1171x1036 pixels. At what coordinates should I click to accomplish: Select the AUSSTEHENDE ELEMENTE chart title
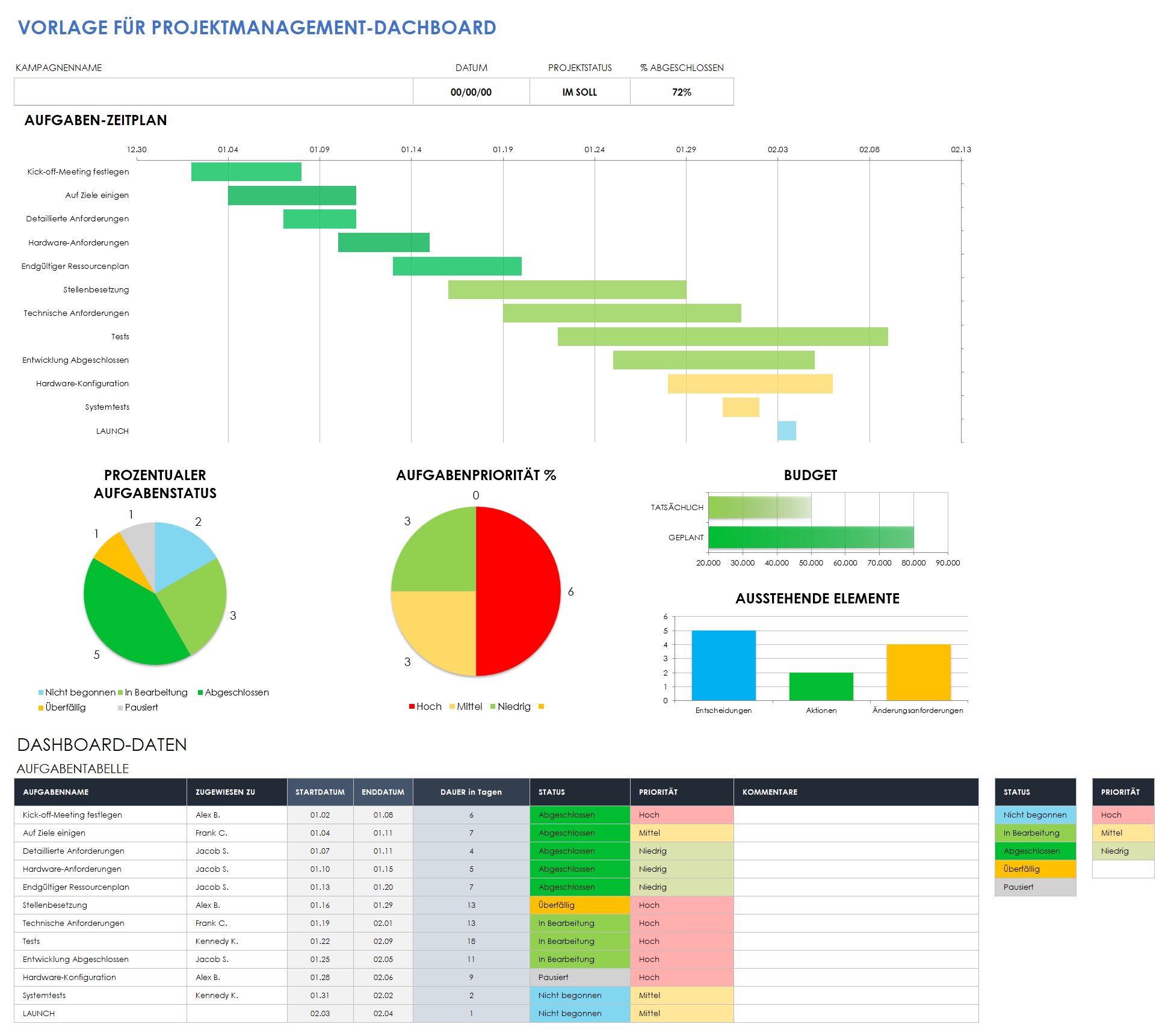tap(817, 599)
